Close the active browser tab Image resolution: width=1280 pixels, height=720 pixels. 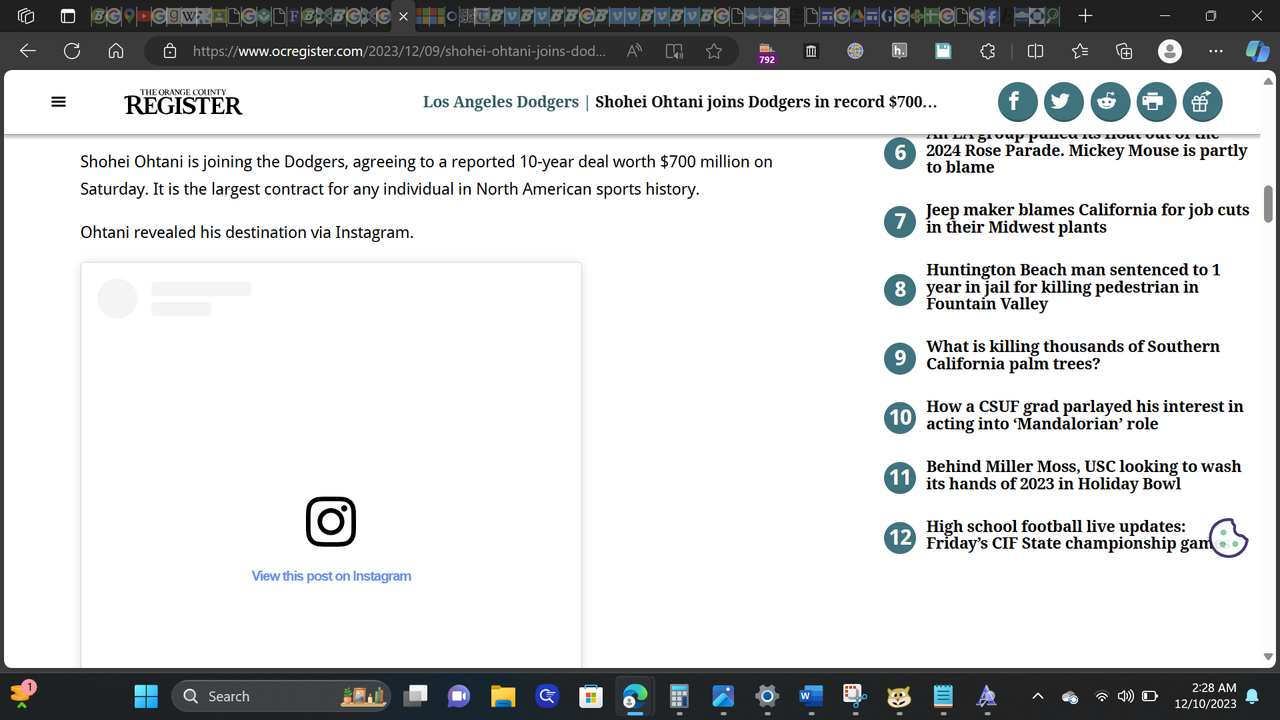[403, 16]
